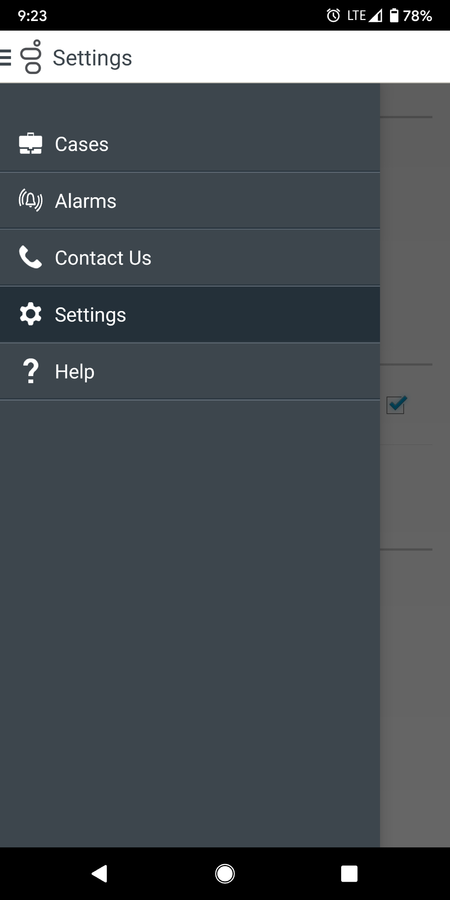Screen dimensions: 450x900
Task: Select Alarms in the navigation drawer
Action: [x=190, y=200]
